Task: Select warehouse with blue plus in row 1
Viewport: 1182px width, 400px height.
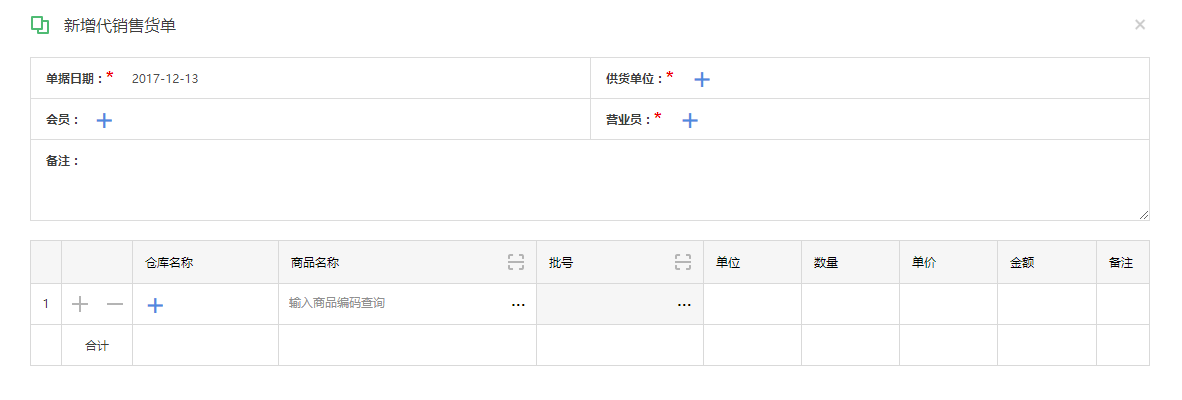Action: click(x=155, y=305)
